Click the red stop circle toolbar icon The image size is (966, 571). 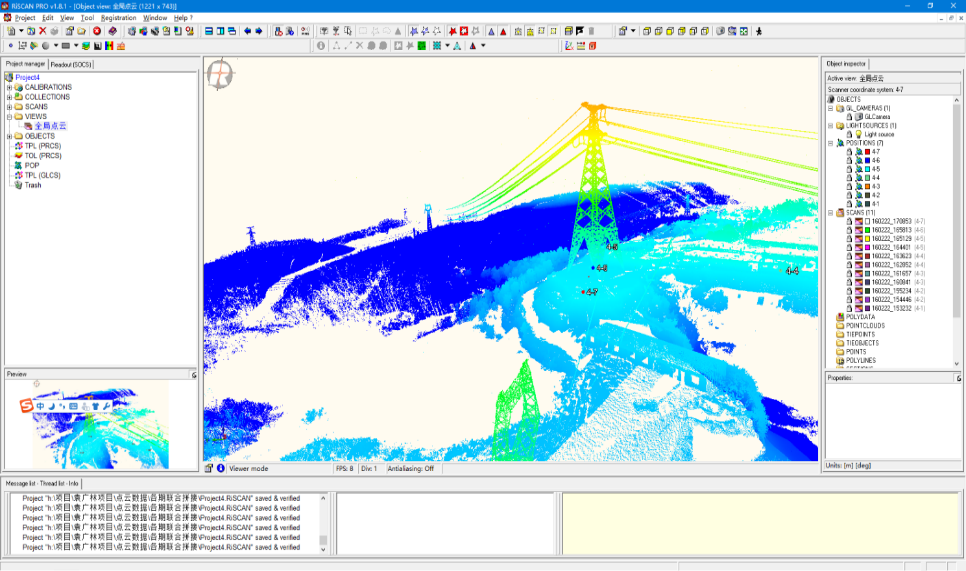[97, 31]
